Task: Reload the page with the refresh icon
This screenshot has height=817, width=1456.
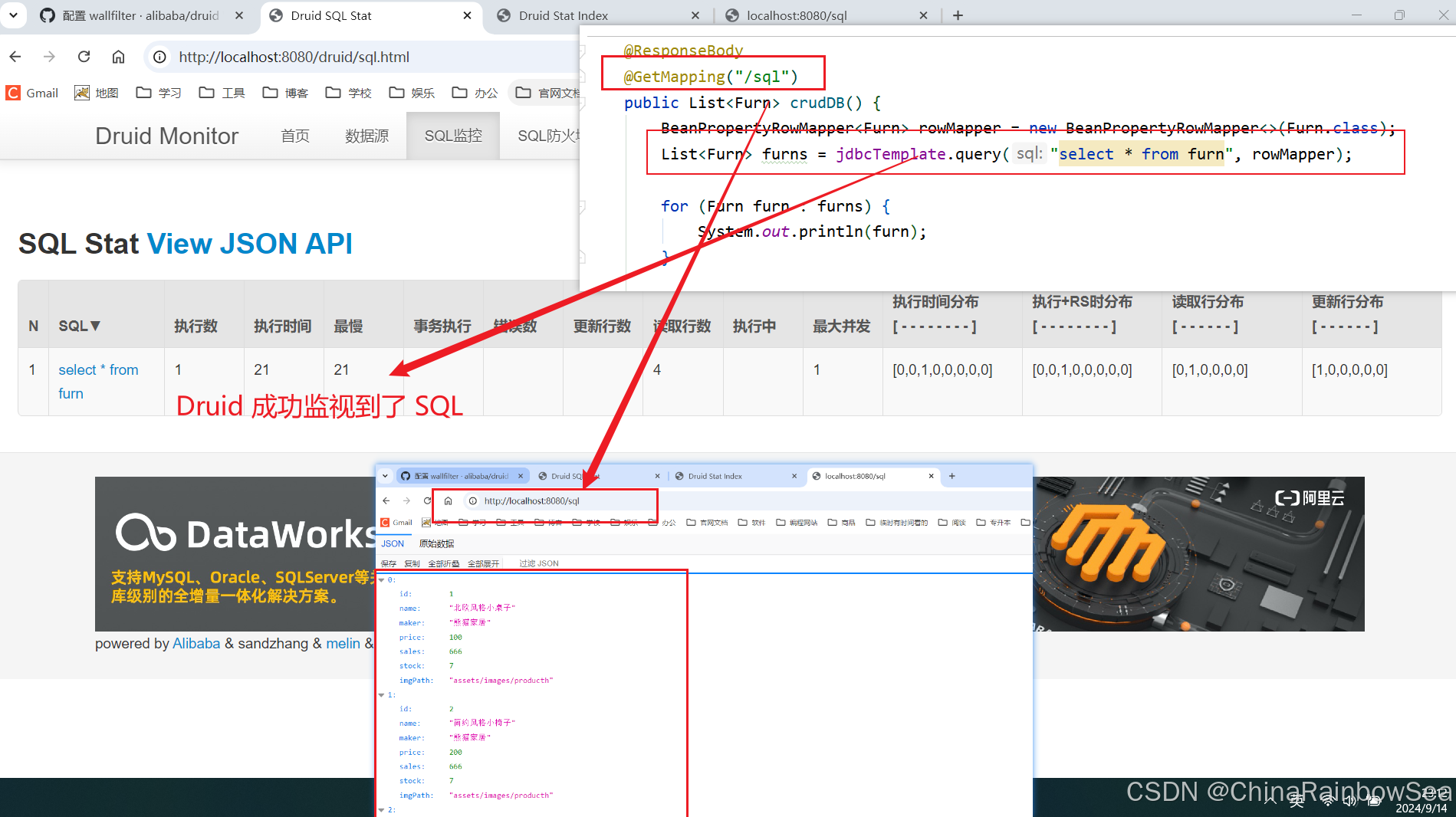Action: click(x=84, y=56)
